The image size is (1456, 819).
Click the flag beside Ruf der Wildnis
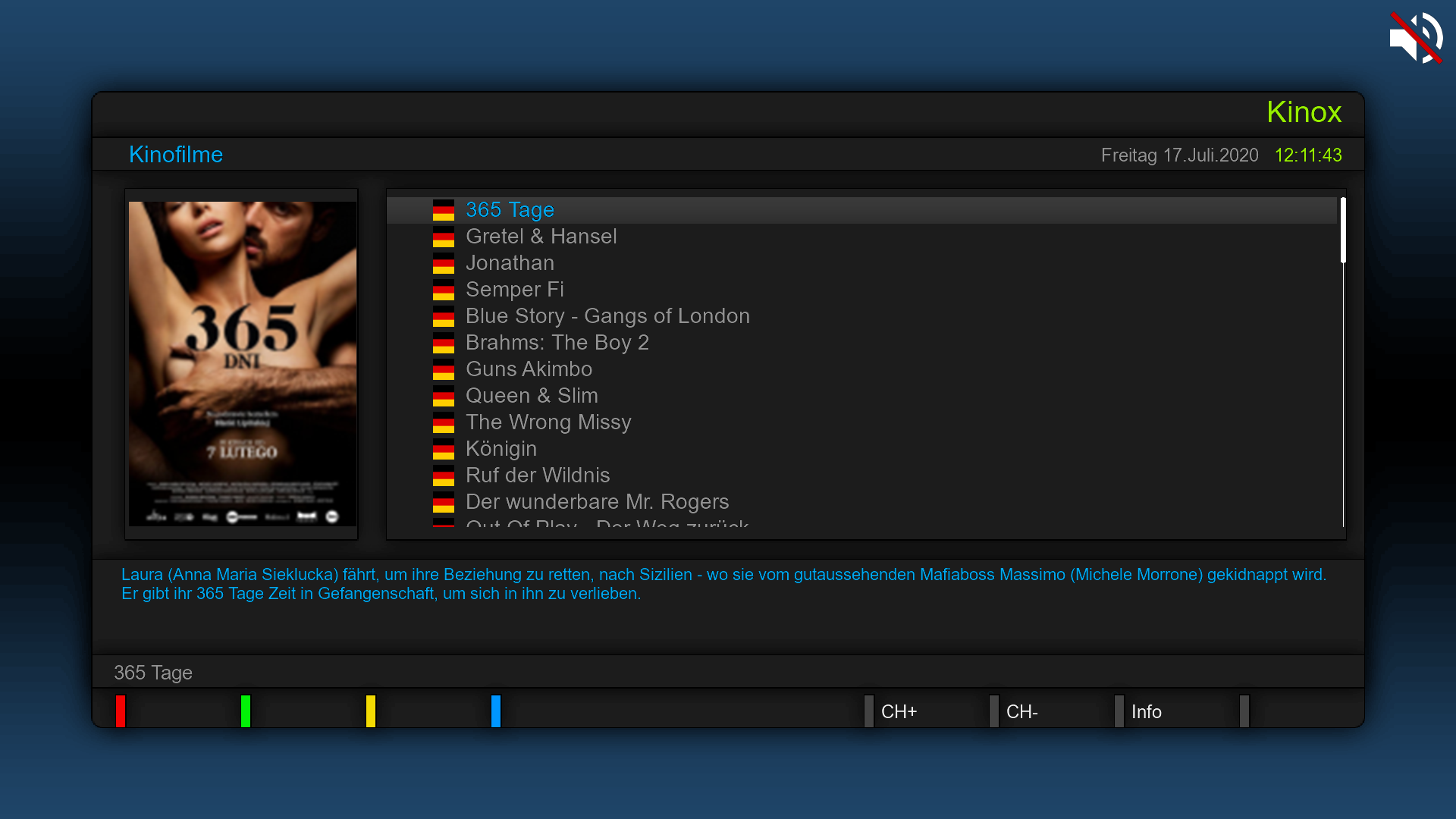[444, 475]
